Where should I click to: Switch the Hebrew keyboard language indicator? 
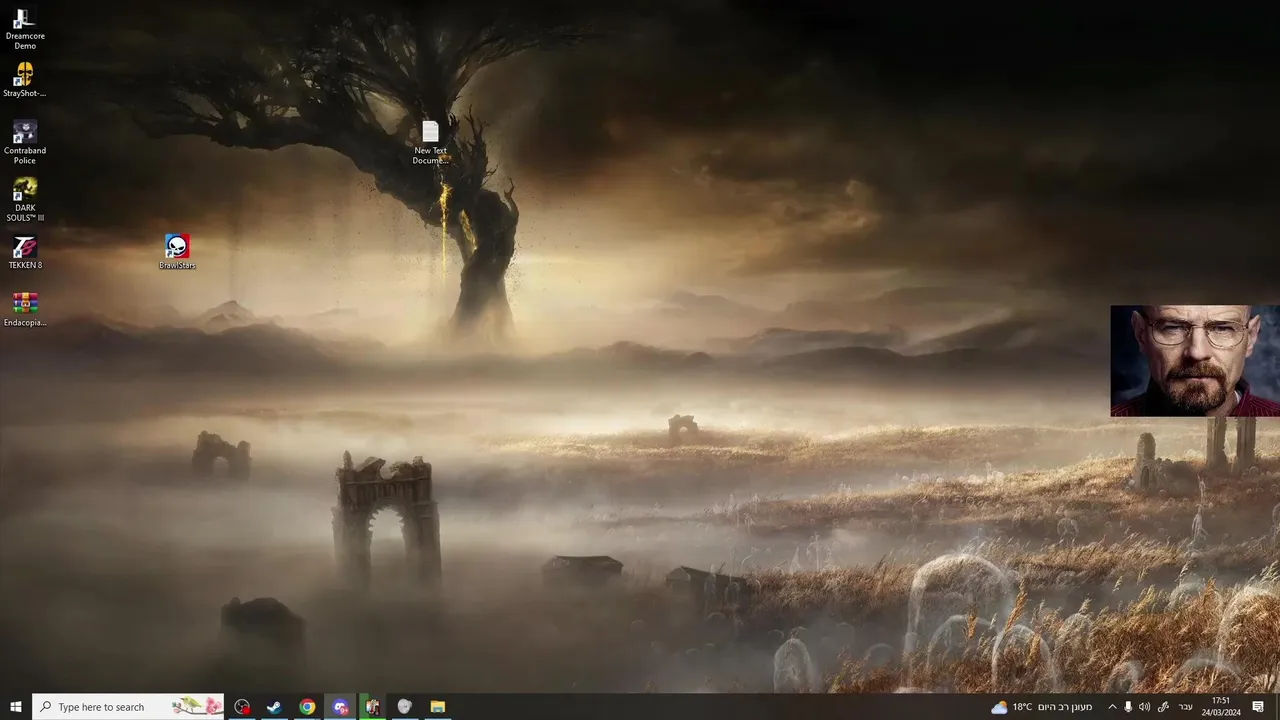pos(1186,707)
